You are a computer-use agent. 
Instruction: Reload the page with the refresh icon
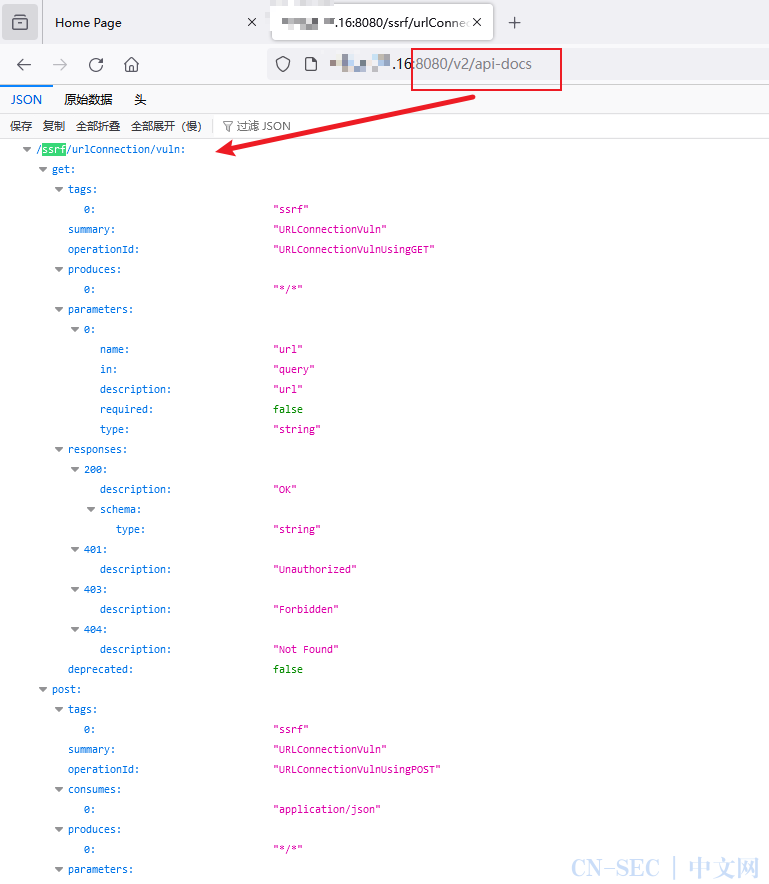(x=96, y=65)
